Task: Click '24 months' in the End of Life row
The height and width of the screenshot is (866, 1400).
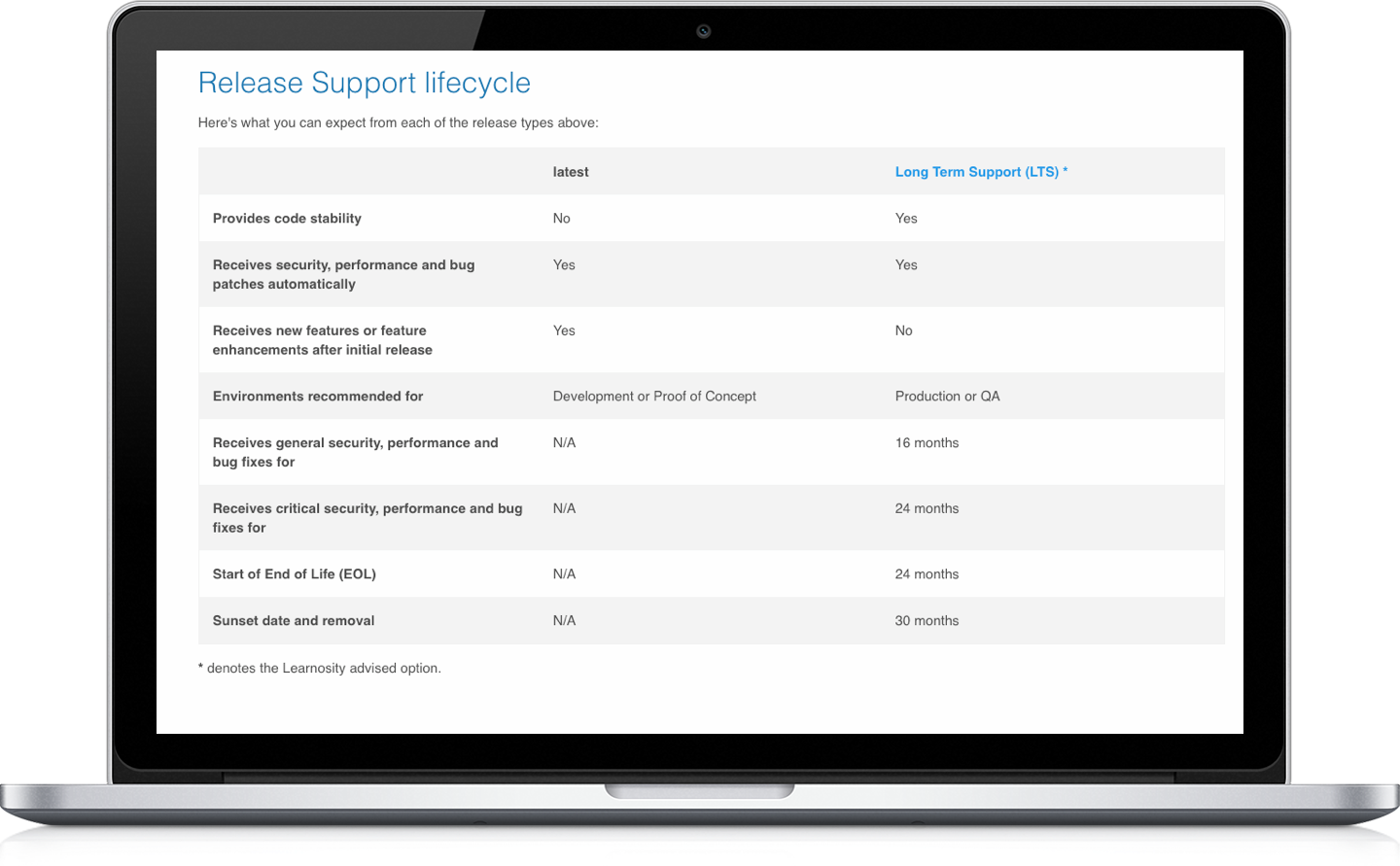Action: pyautogui.click(x=927, y=574)
